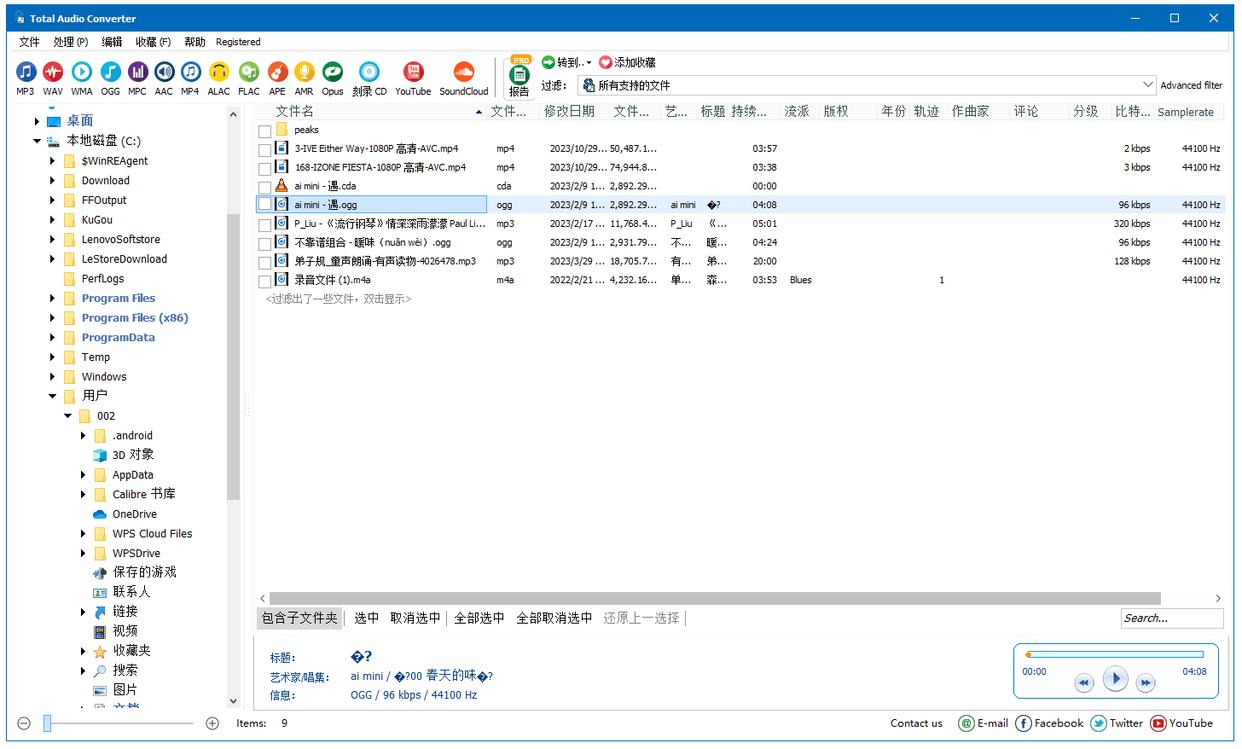Click the MP3 format conversion icon

[x=25, y=73]
